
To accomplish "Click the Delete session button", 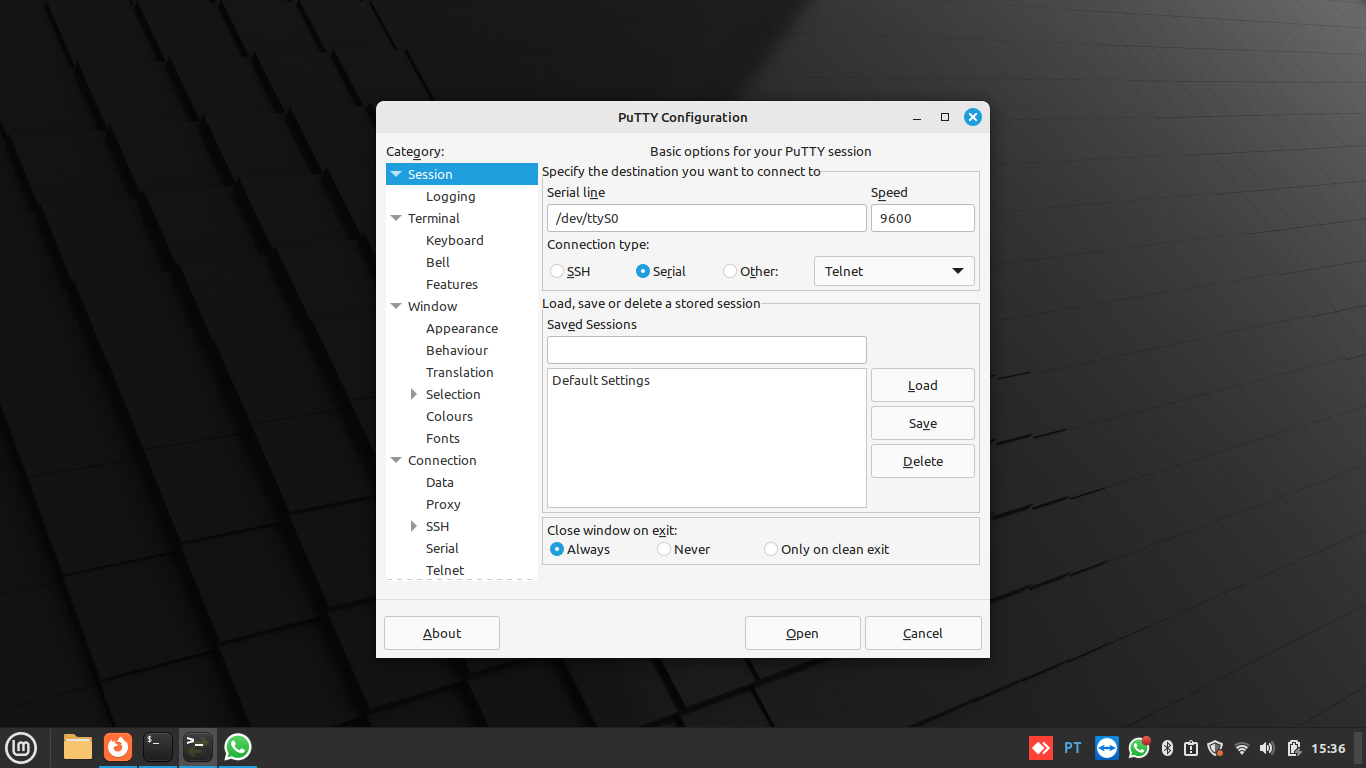I will 923,461.
